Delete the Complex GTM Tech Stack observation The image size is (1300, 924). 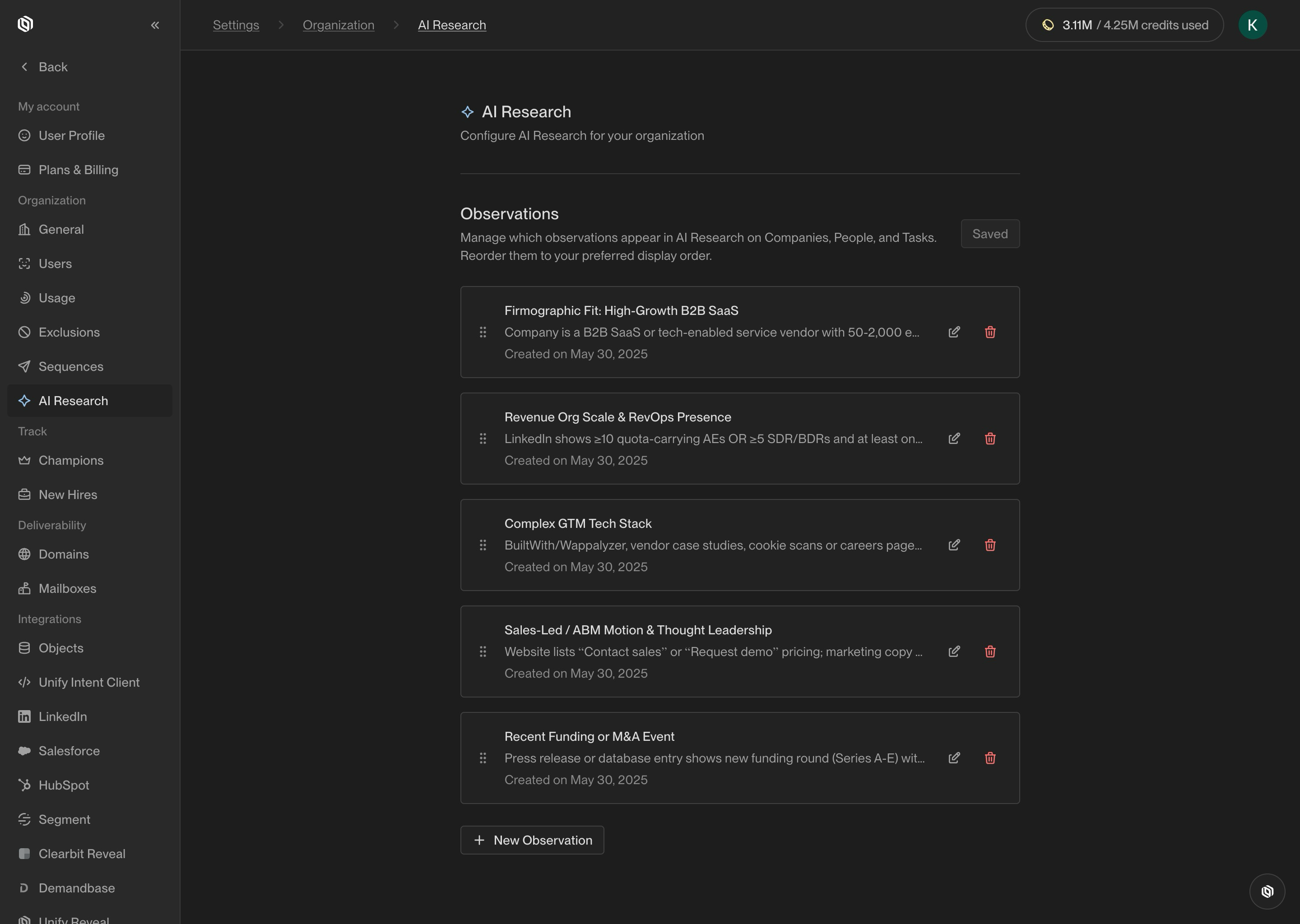click(990, 545)
